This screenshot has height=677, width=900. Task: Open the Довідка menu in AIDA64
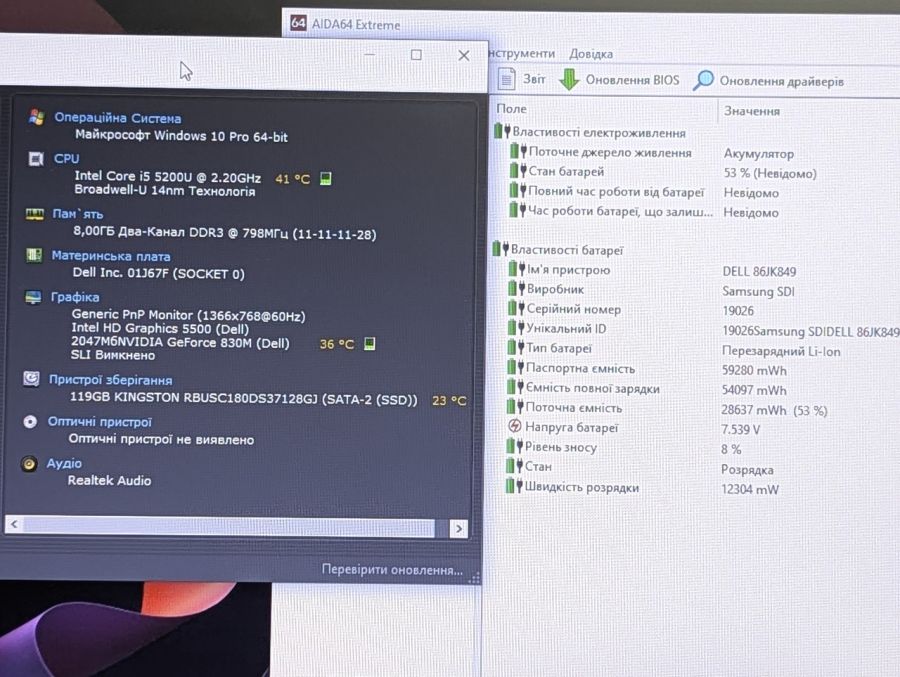(591, 54)
